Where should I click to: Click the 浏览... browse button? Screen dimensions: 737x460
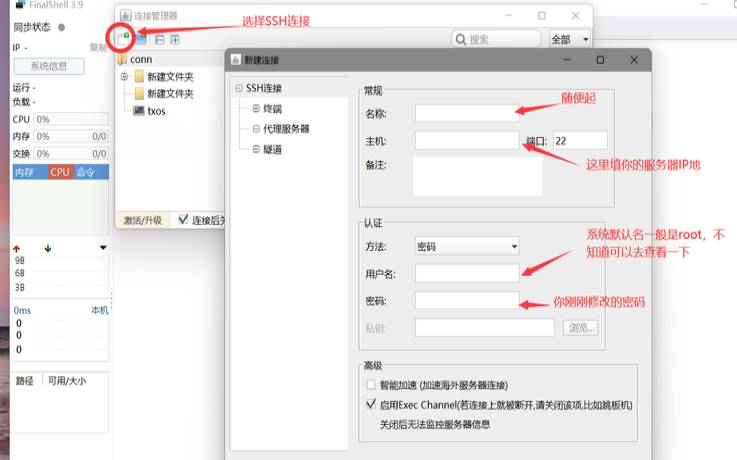pyautogui.click(x=581, y=327)
